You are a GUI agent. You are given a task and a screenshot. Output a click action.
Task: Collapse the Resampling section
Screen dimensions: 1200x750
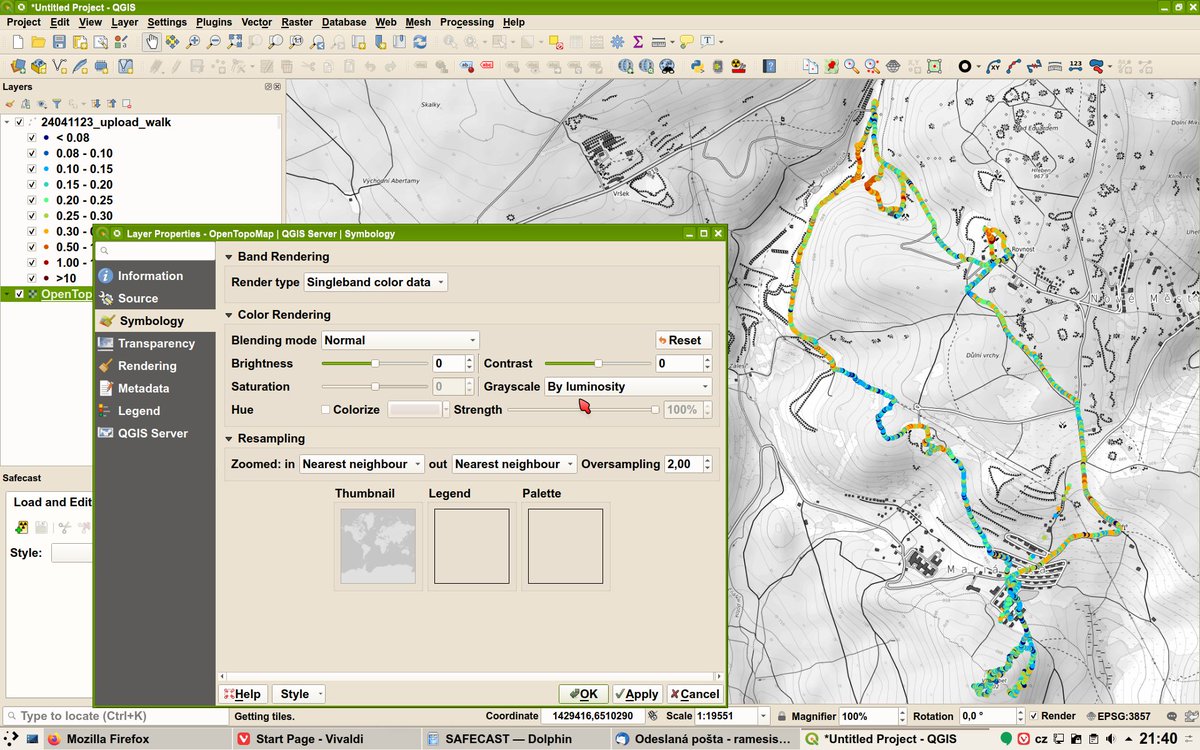click(x=229, y=438)
